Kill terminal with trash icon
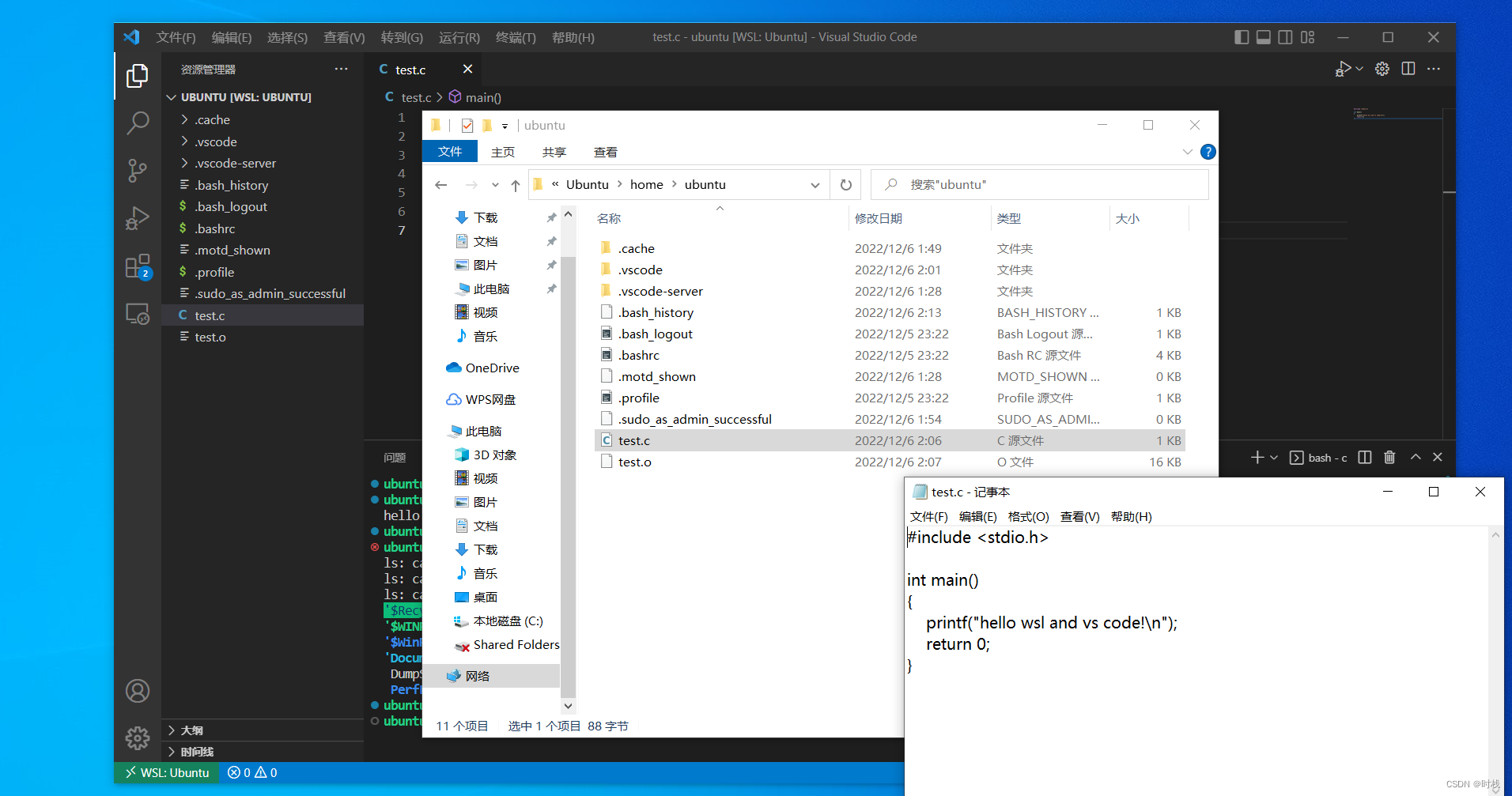The width and height of the screenshot is (1512, 796). click(1389, 457)
